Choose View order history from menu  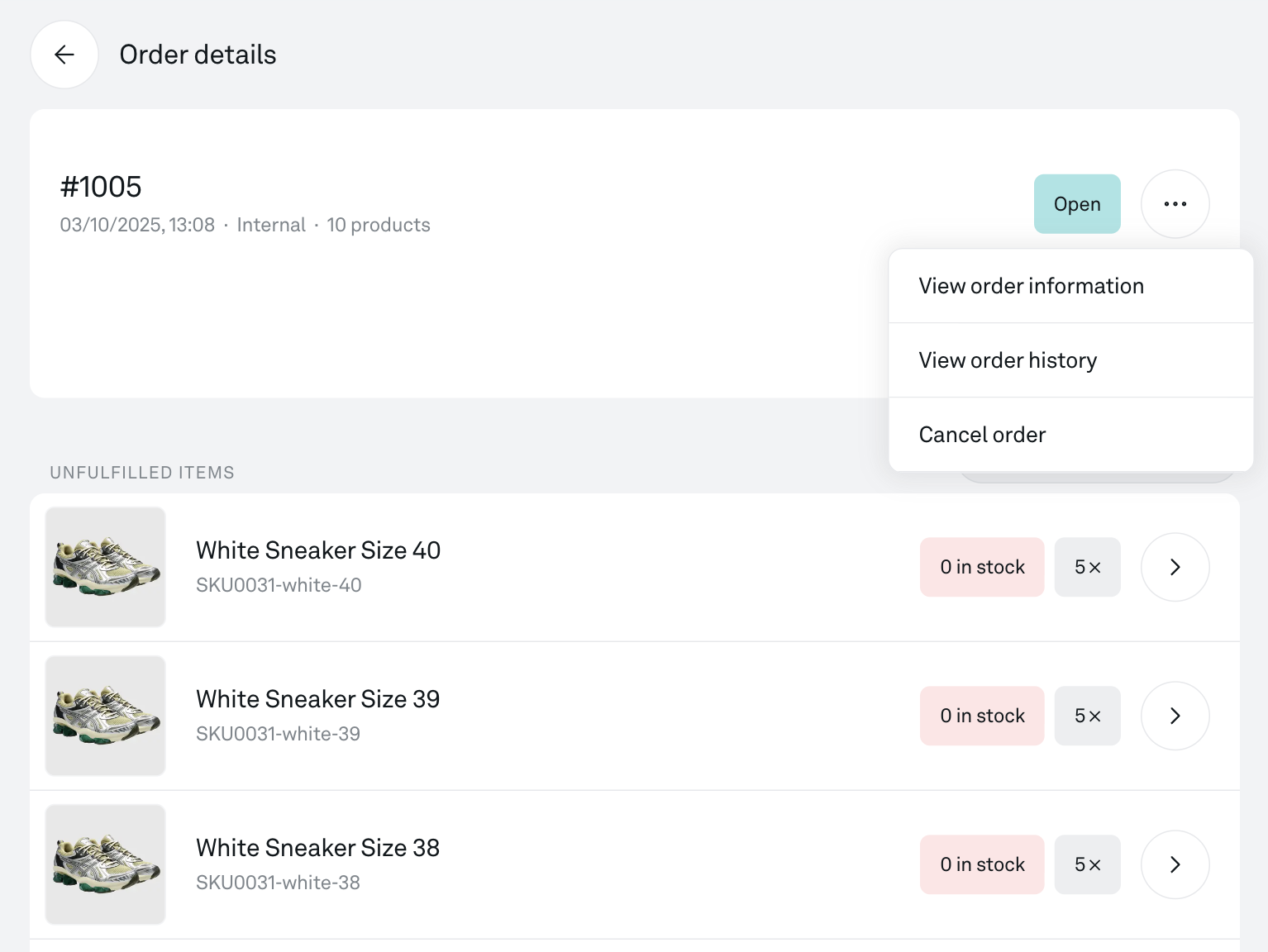(1008, 360)
